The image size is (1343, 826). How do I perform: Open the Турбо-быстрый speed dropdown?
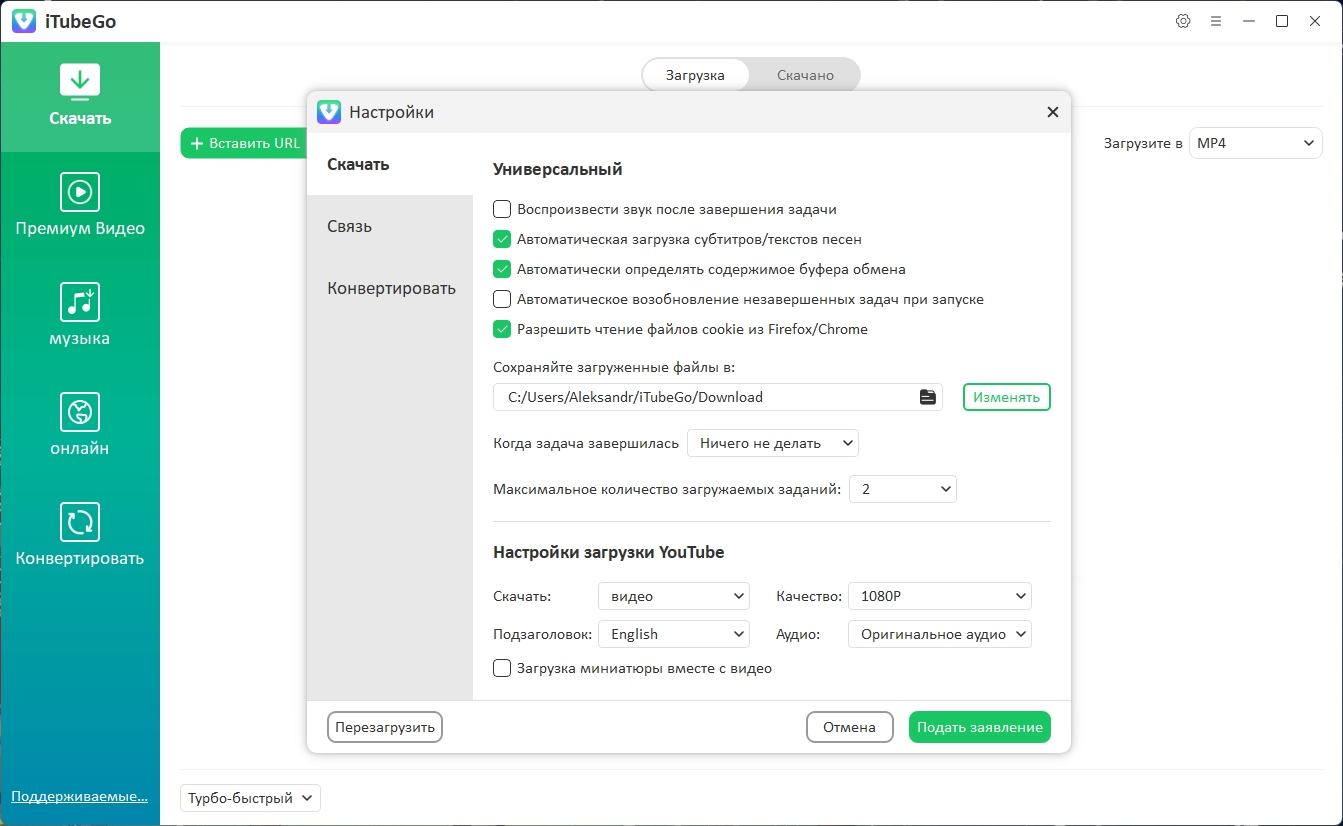pos(250,798)
